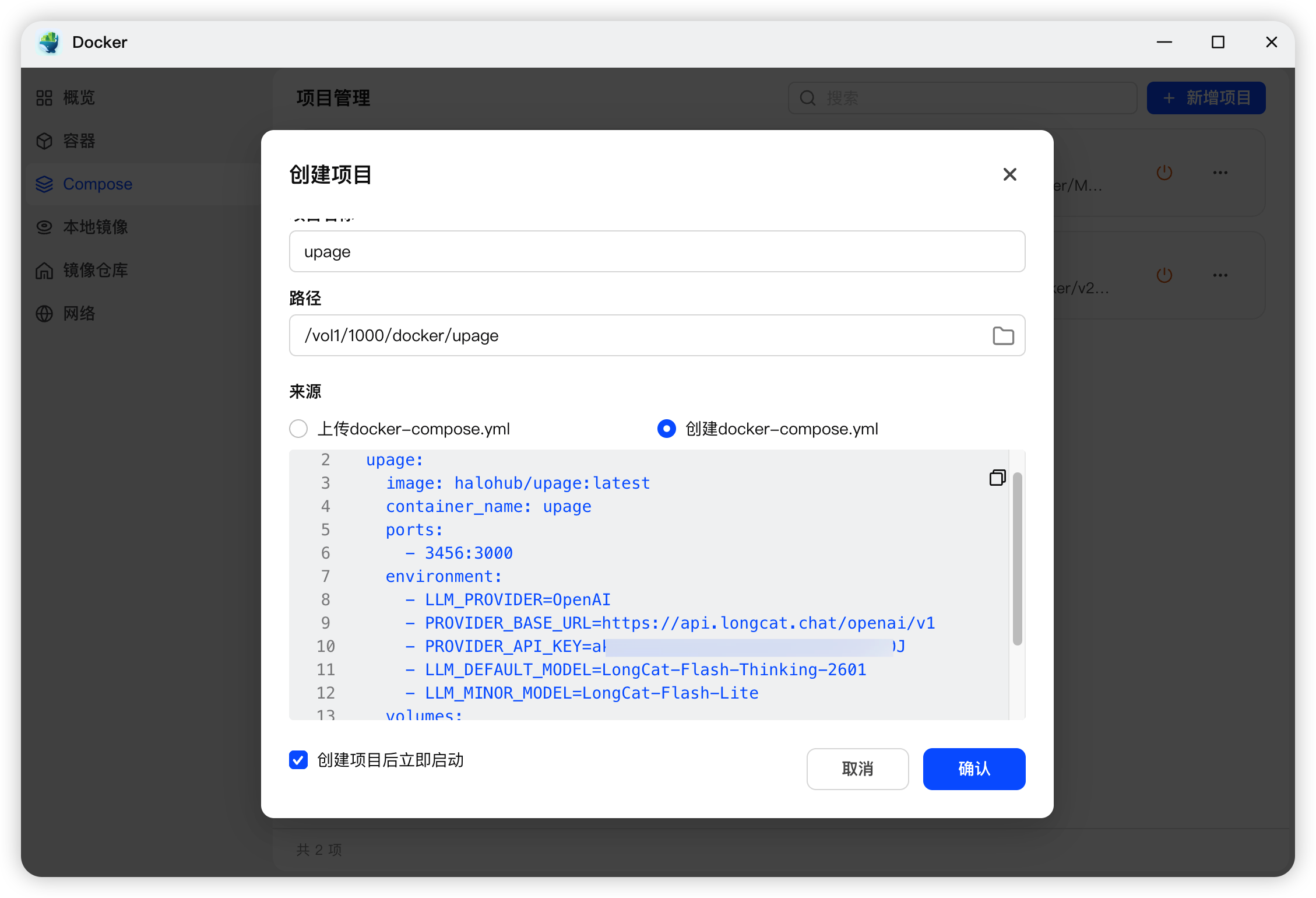Click the 确认 confirm button
Viewport: 1316px width, 898px height.
point(973,769)
